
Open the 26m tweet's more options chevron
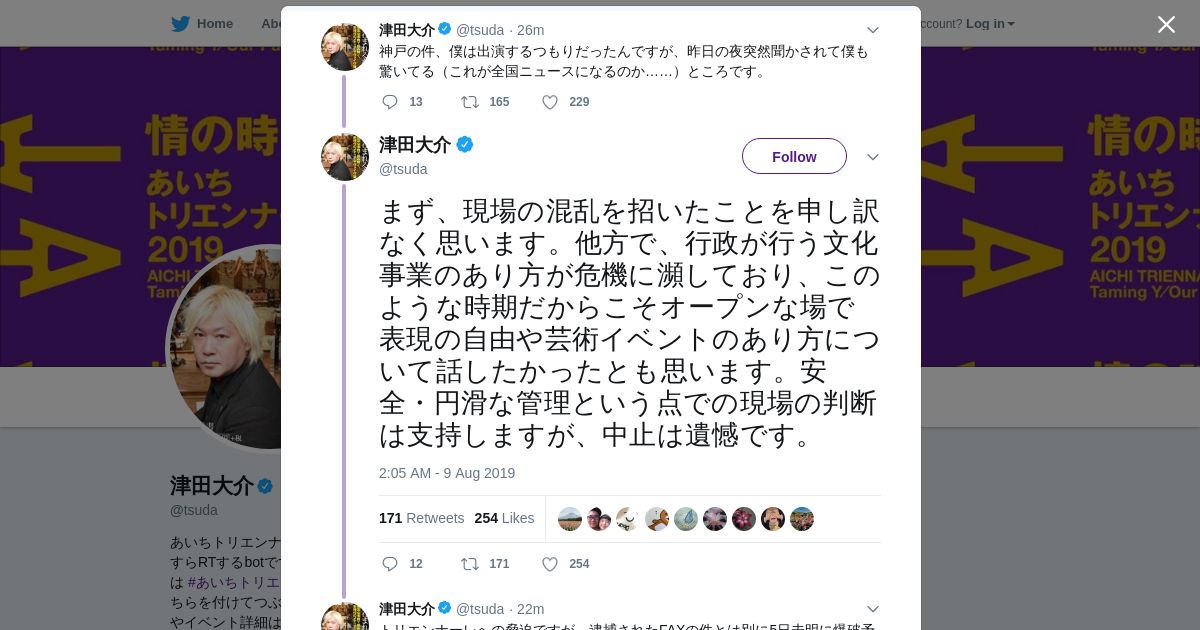[872, 30]
